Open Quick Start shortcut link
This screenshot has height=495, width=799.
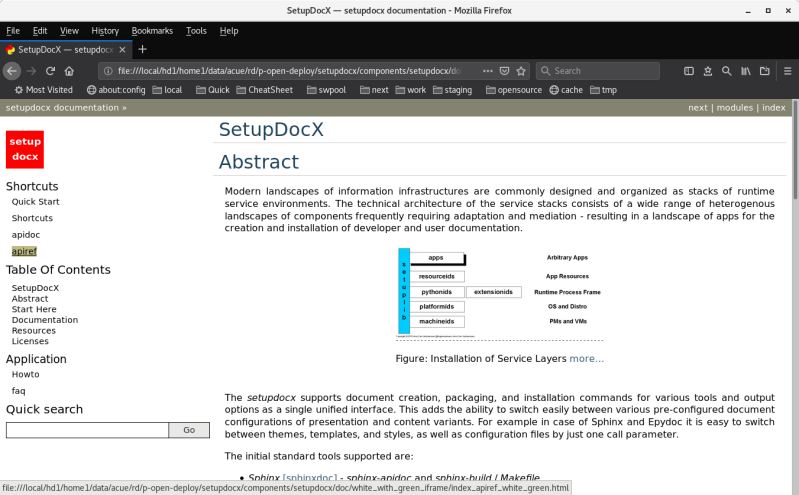click(36, 202)
